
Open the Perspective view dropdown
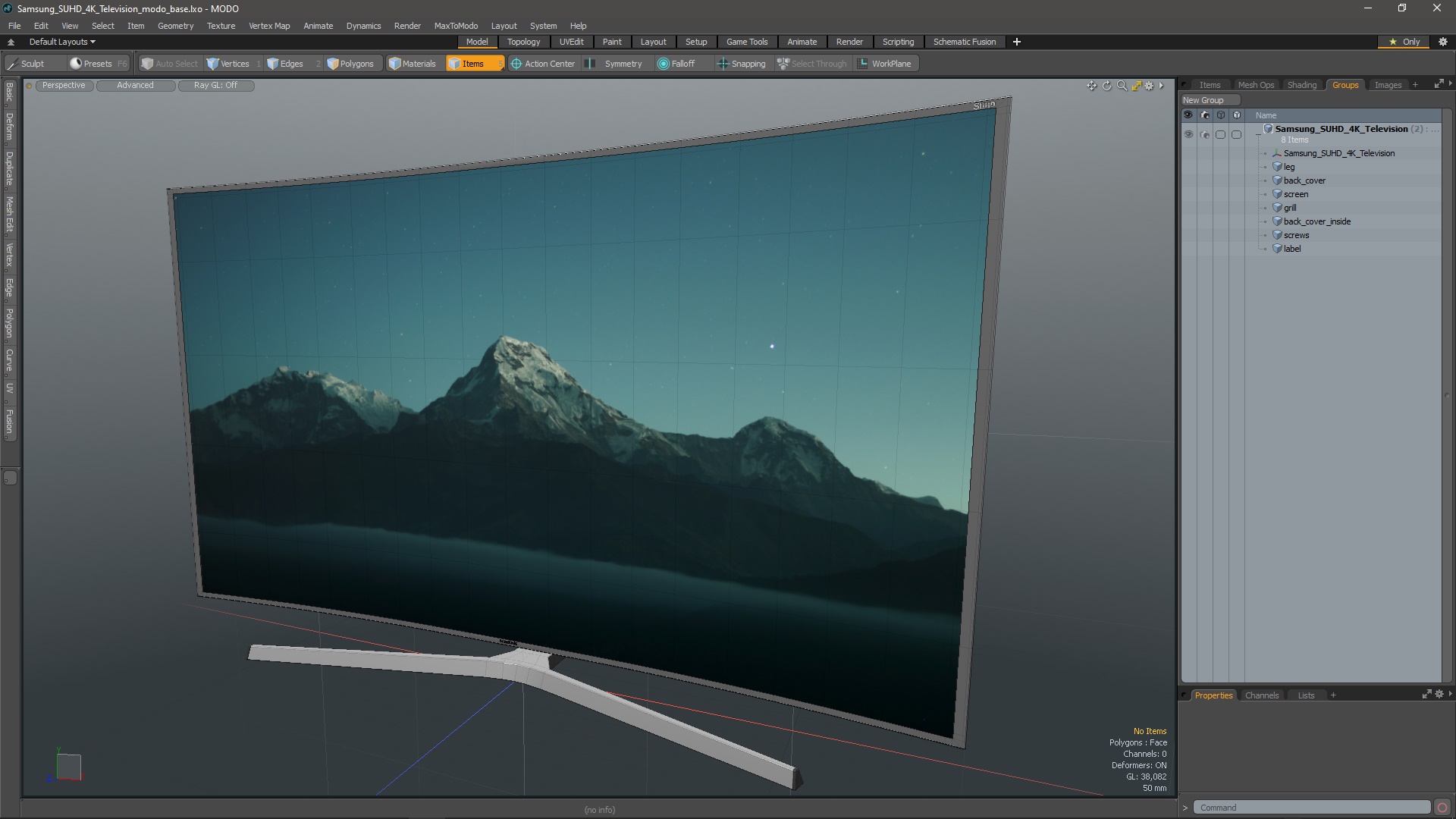64,85
